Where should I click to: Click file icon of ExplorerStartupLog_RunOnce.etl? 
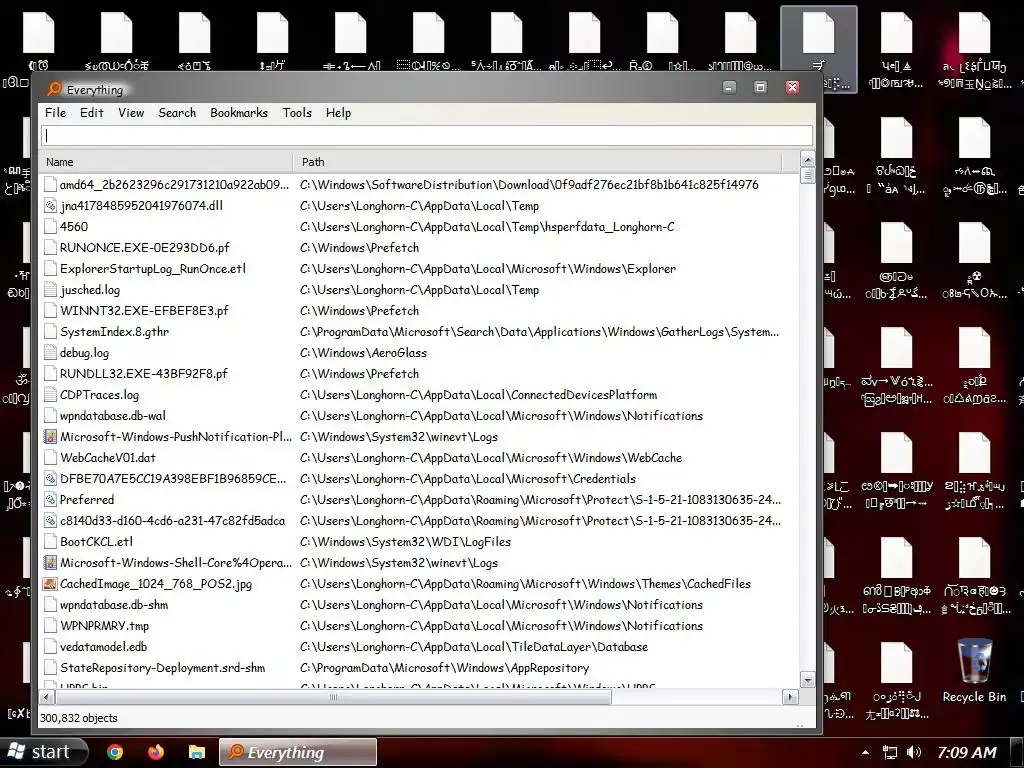[50, 268]
